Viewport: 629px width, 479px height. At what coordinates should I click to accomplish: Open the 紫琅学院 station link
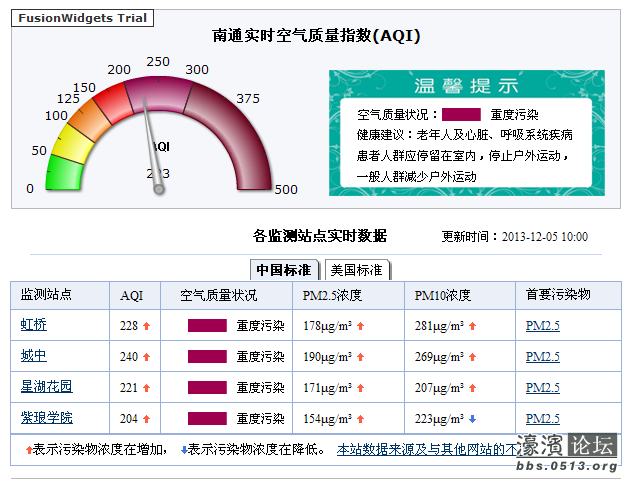tap(47, 418)
